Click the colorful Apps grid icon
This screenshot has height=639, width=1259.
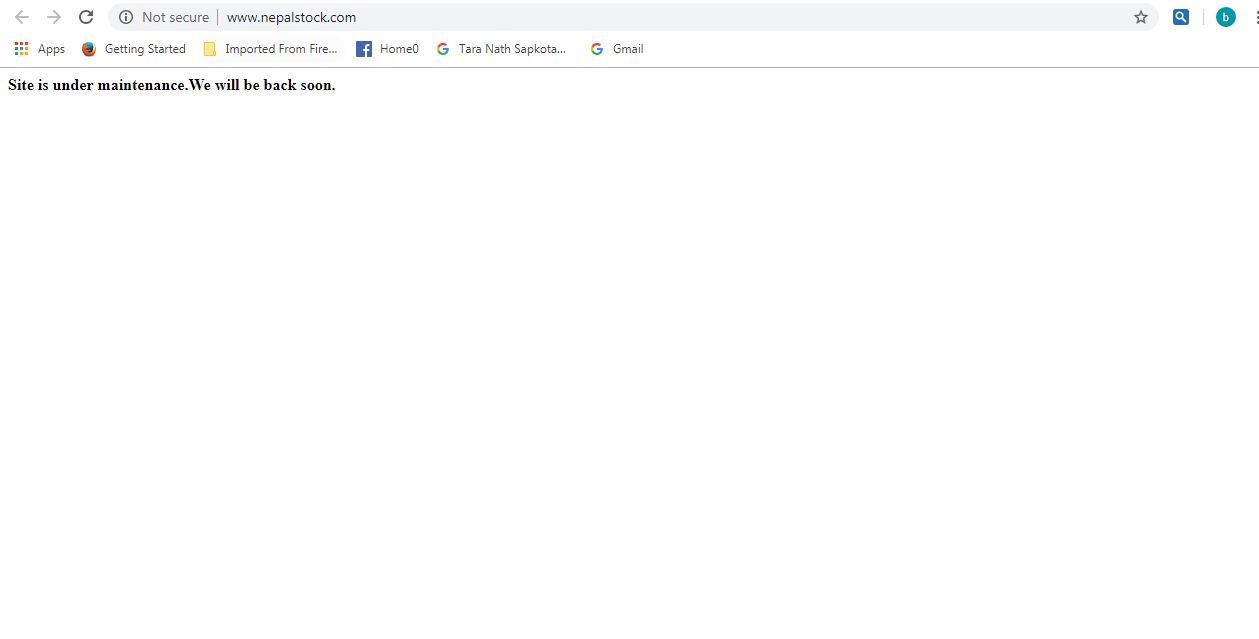click(21, 49)
